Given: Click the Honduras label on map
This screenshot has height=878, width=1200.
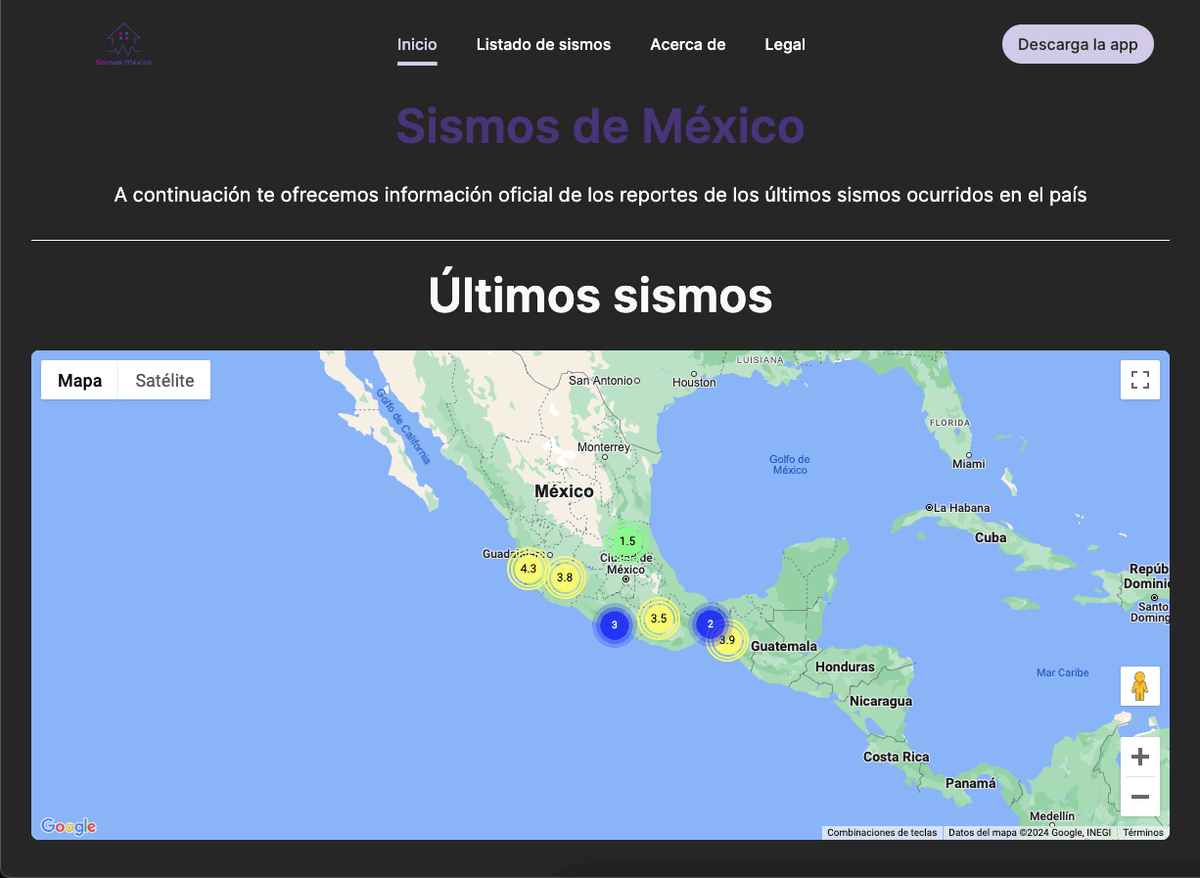Looking at the screenshot, I should (845, 667).
